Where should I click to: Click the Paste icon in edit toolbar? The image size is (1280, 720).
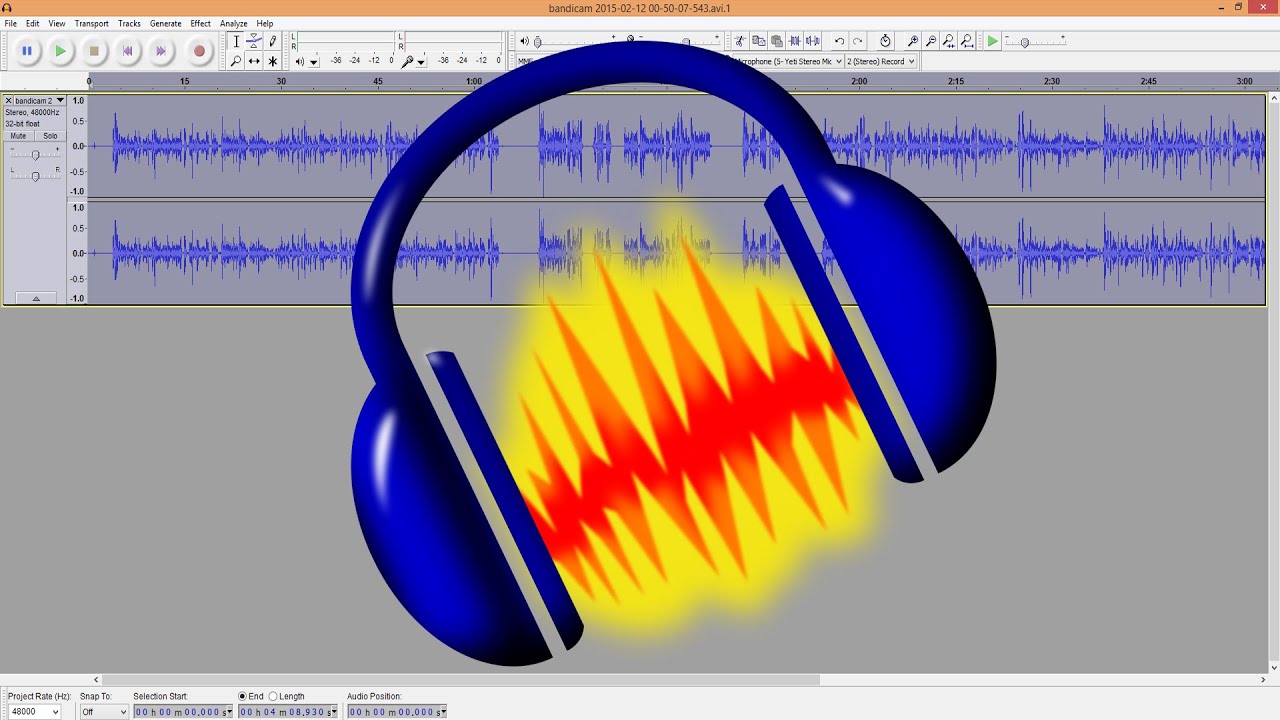pos(776,41)
